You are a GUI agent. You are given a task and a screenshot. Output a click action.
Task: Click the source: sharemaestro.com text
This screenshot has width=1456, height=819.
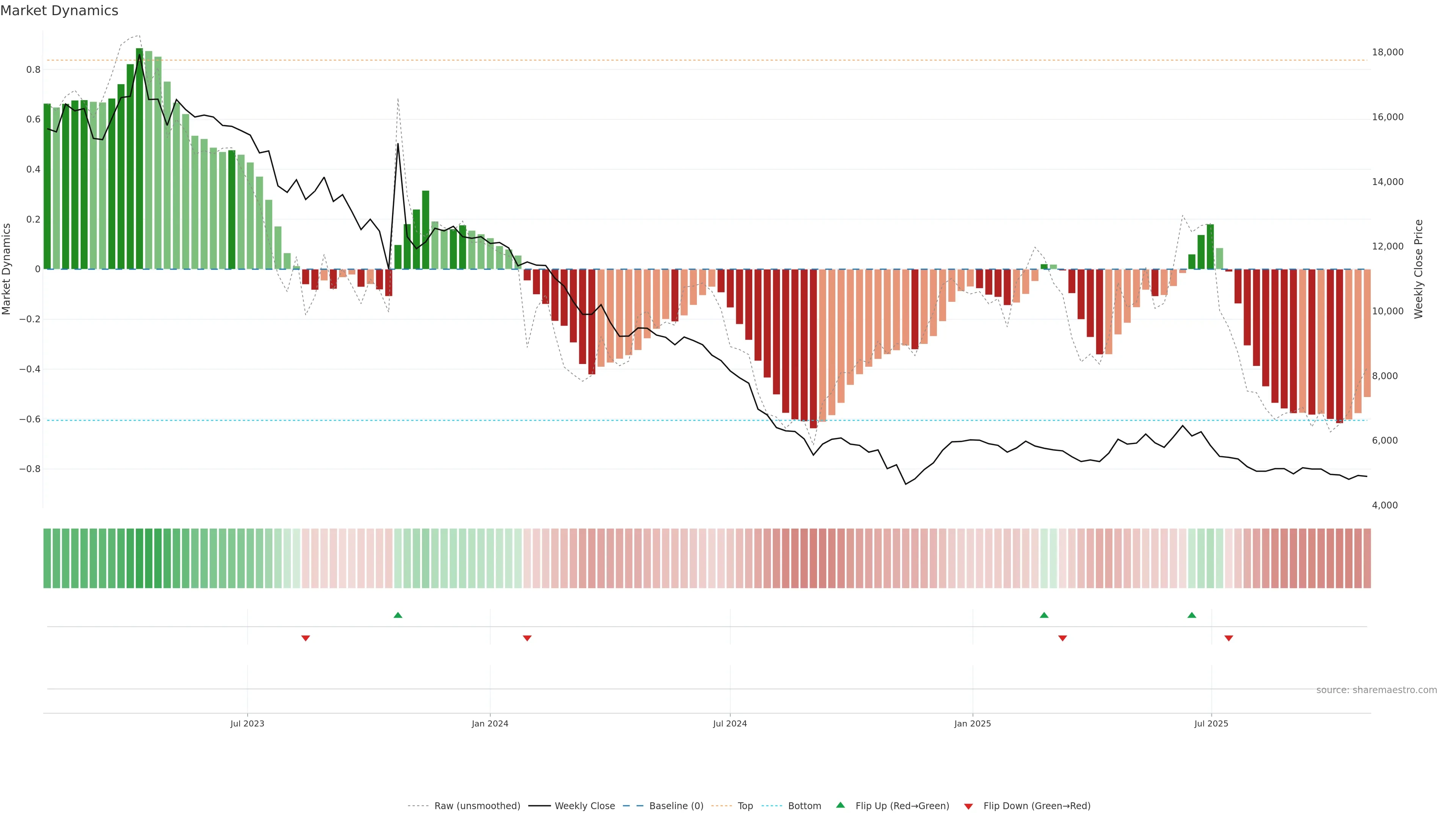pos(1376,690)
